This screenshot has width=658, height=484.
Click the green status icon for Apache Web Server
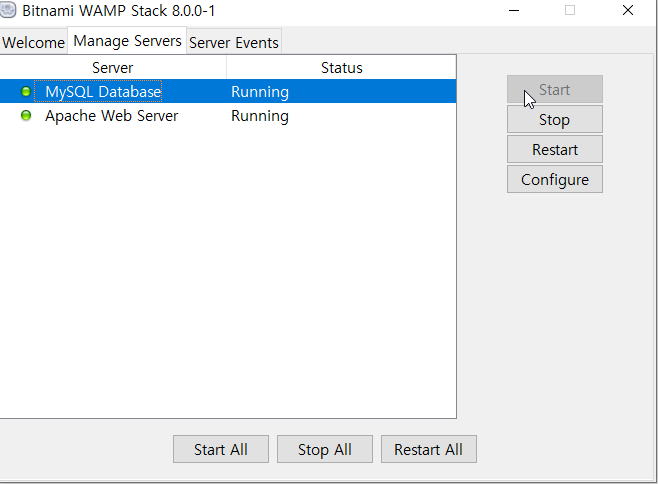click(26, 115)
